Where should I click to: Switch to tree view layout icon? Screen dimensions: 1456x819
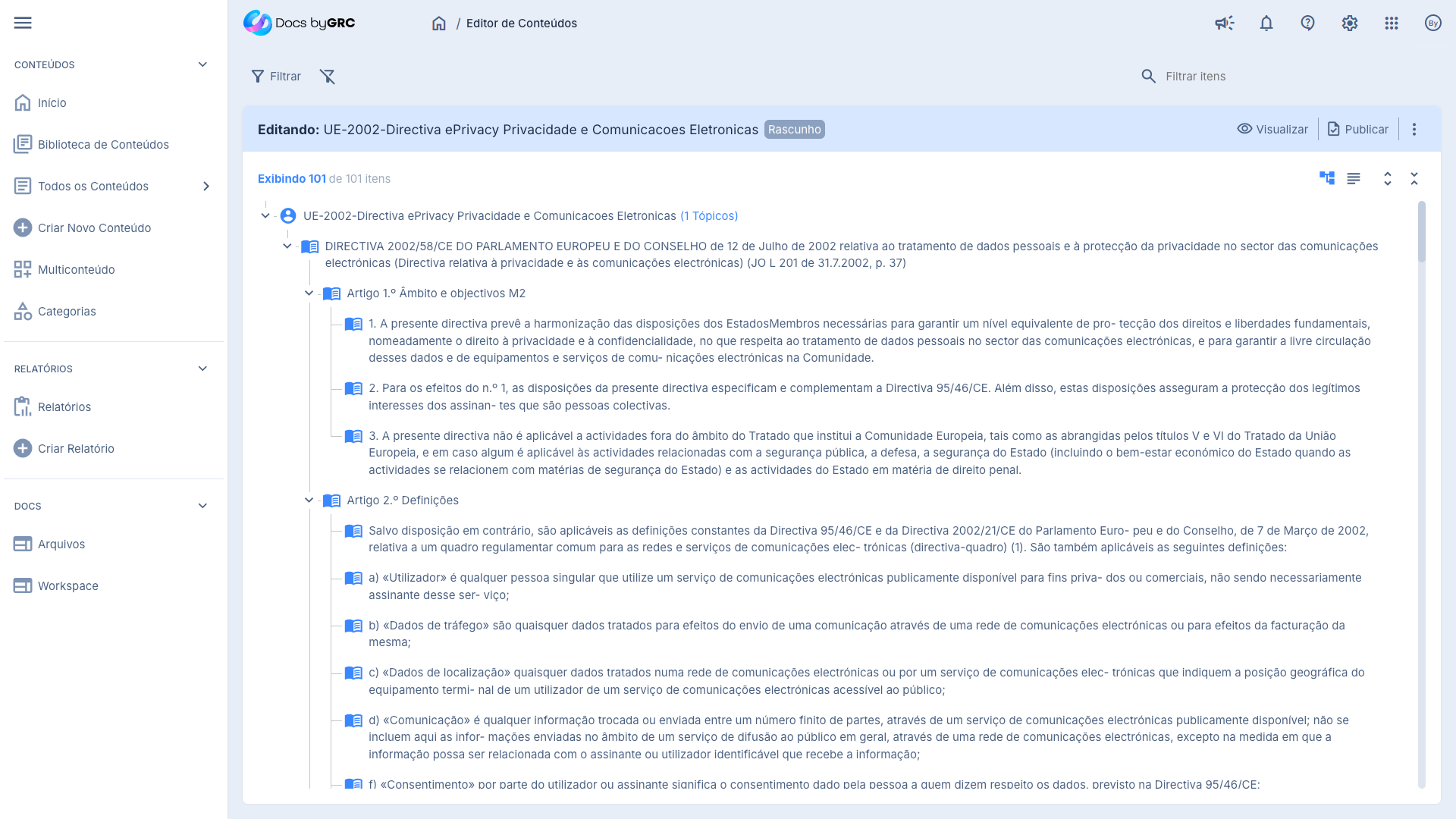[1326, 178]
